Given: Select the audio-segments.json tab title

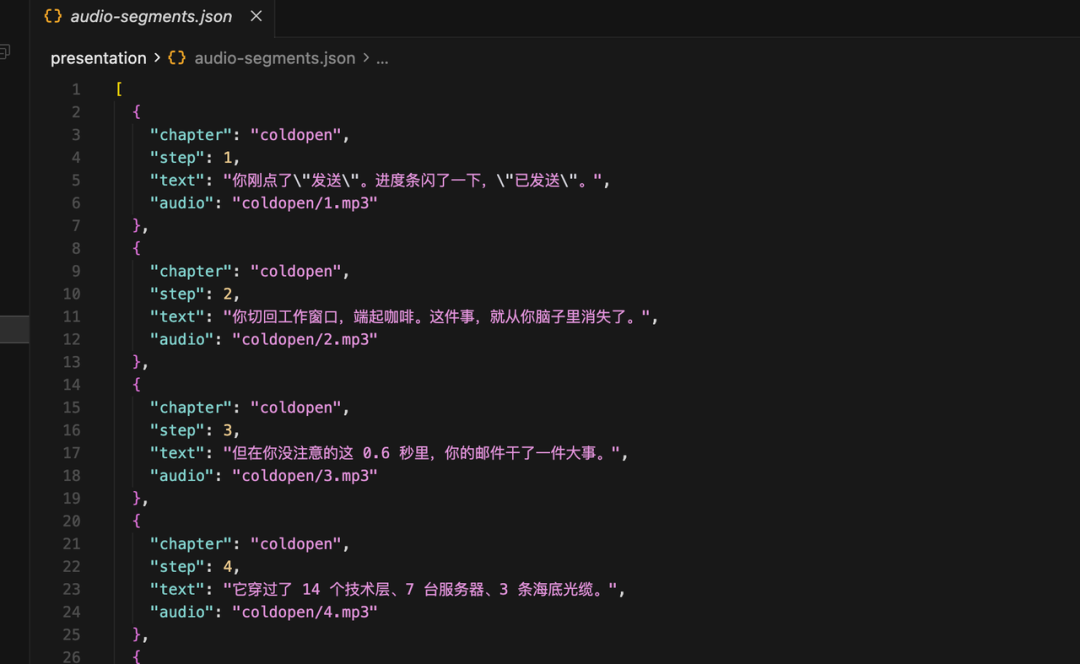Looking at the screenshot, I should [x=151, y=17].
